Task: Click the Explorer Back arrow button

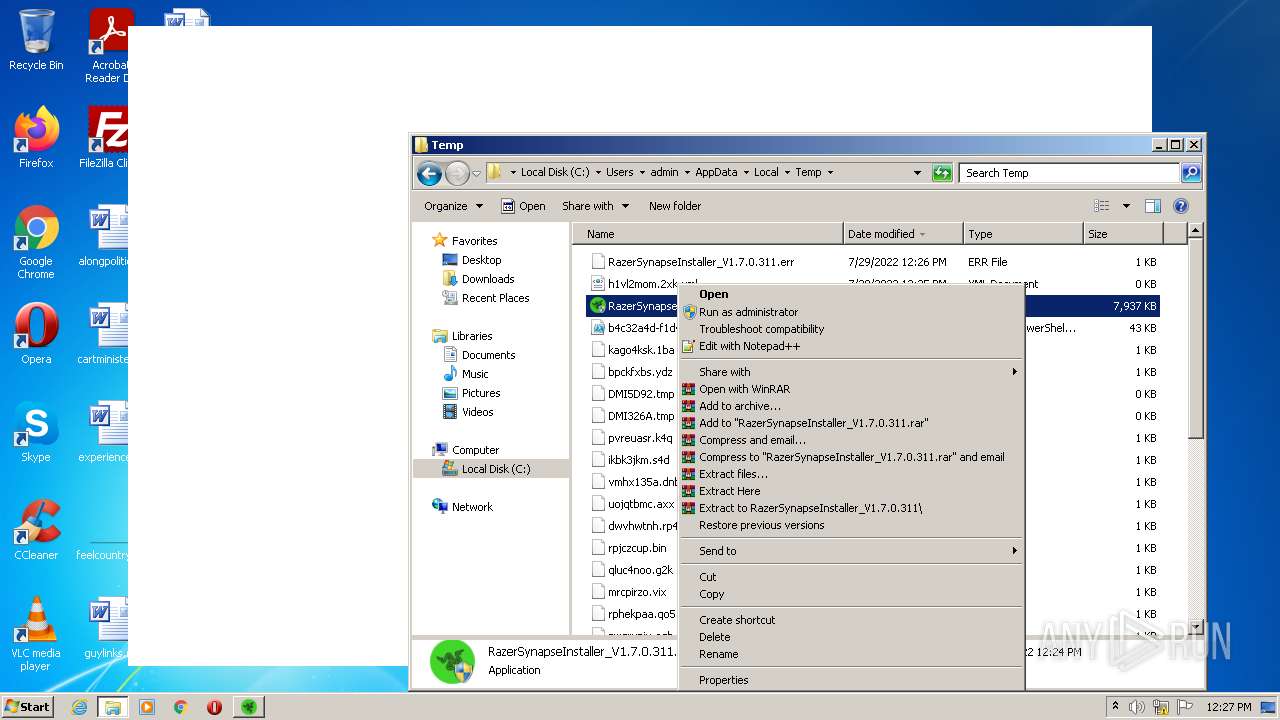Action: point(430,173)
